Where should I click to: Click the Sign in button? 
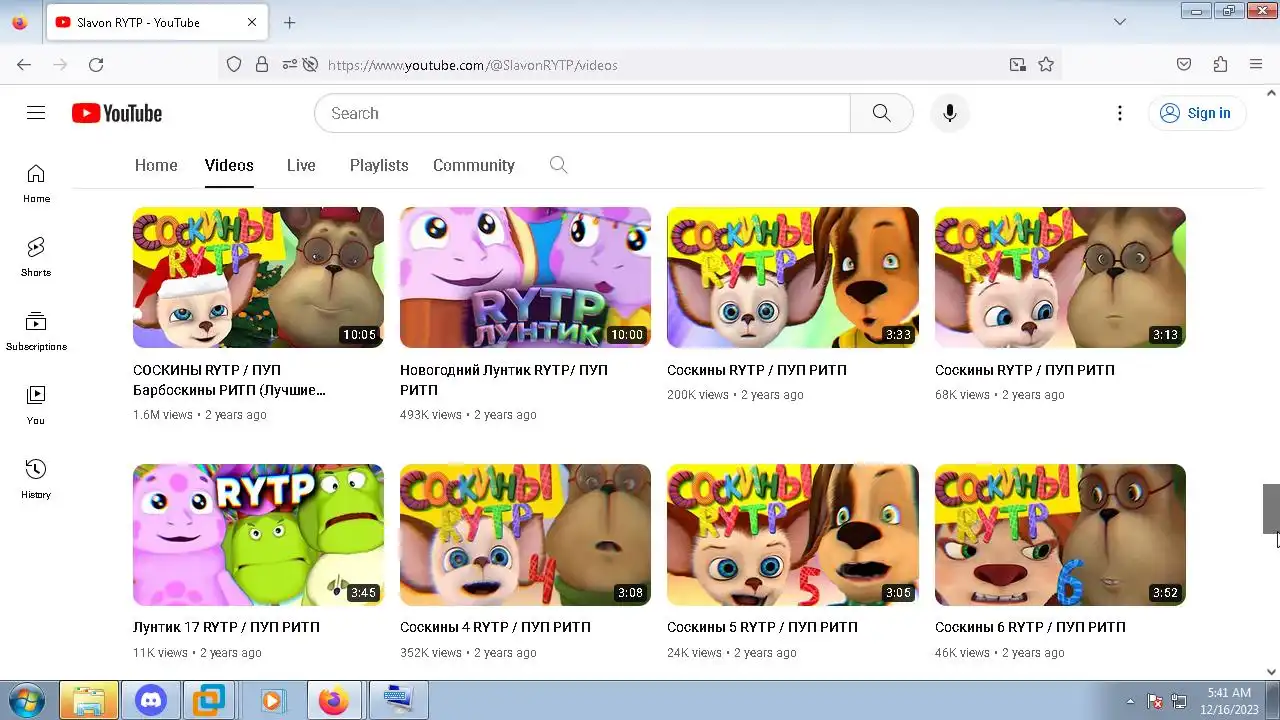[x=1197, y=113]
